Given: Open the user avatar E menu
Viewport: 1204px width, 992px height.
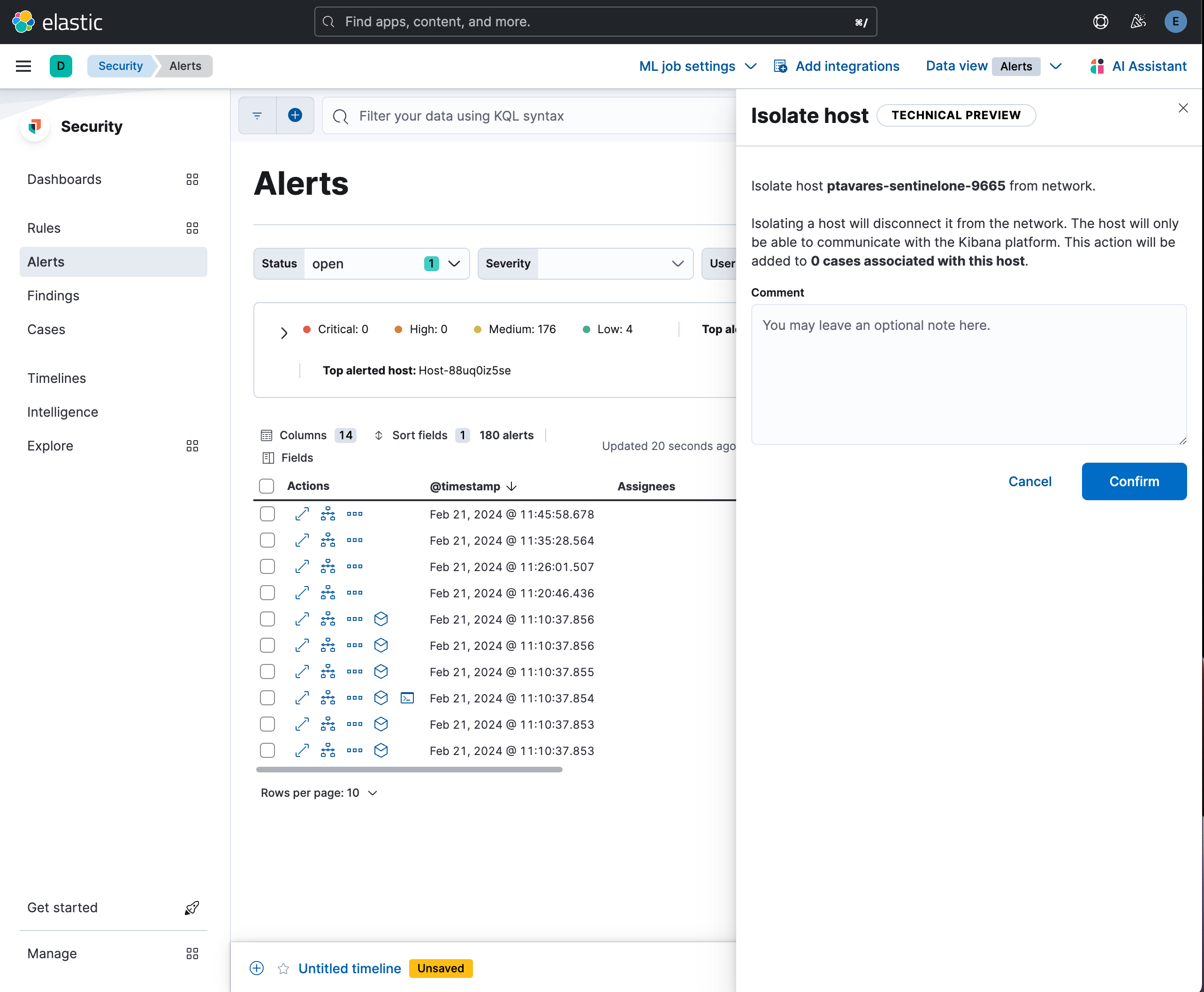Looking at the screenshot, I should [1175, 22].
